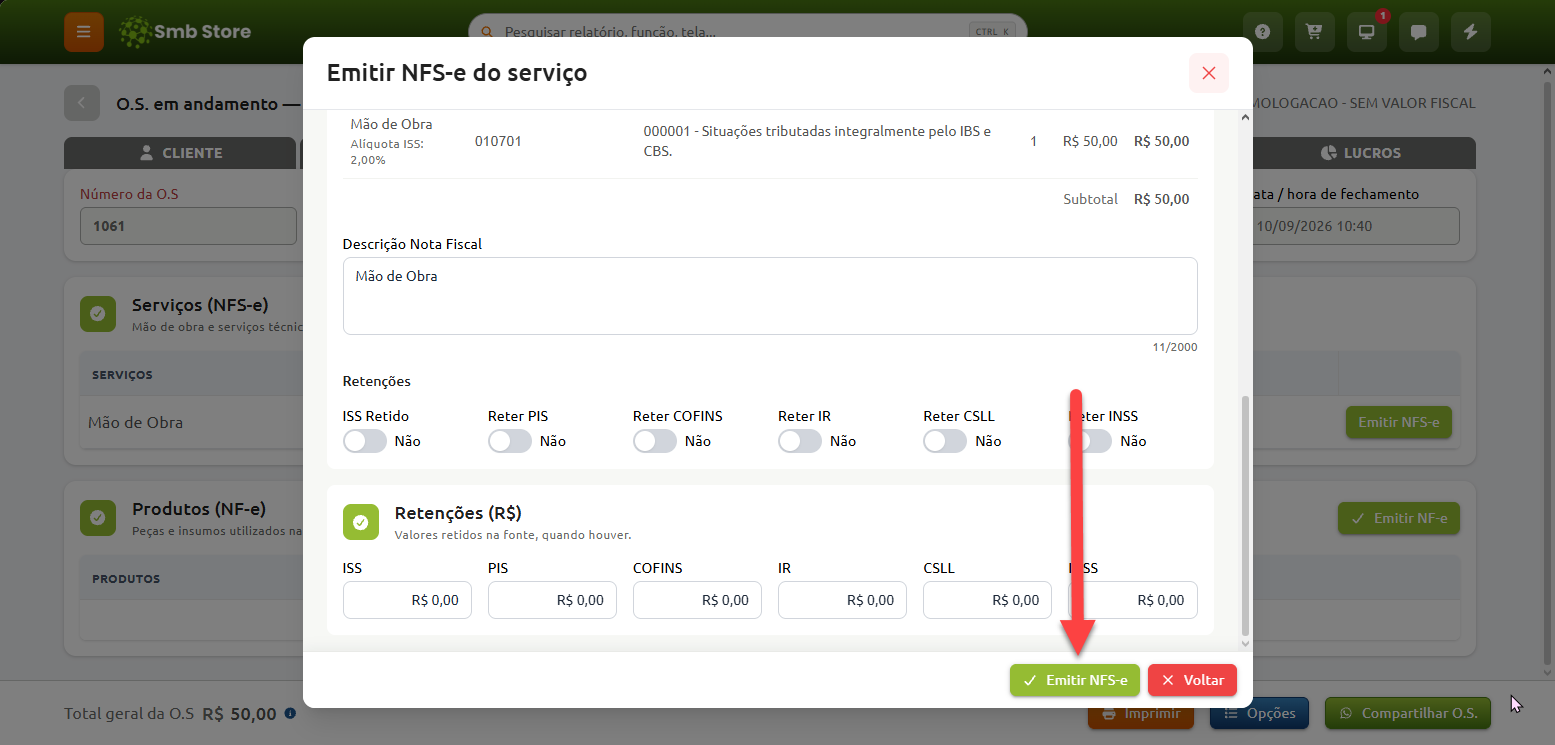Click the COFINS retention value field
Image resolution: width=1555 pixels, height=745 pixels.
coord(697,600)
